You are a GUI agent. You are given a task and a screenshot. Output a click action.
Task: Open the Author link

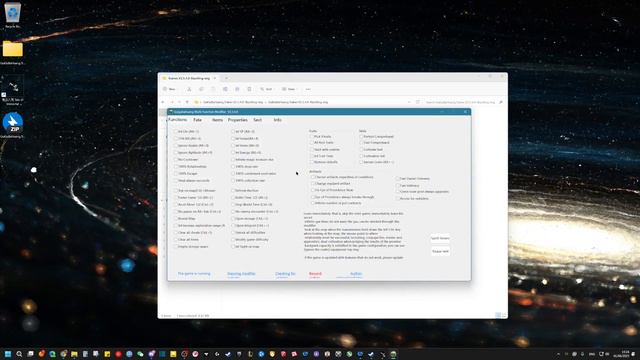click(356, 274)
